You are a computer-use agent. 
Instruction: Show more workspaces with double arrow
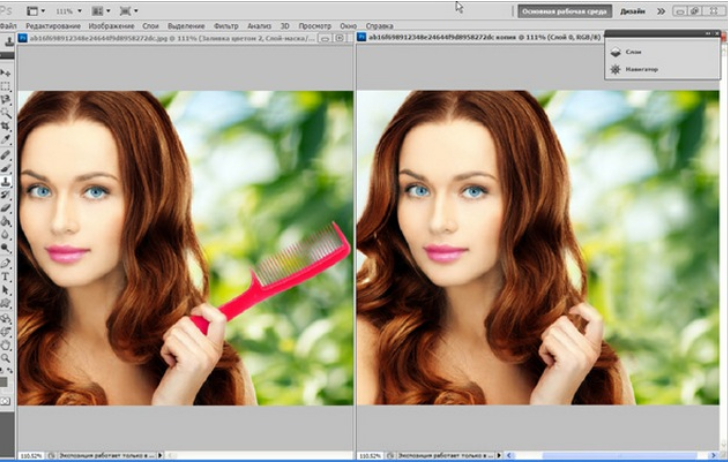point(661,11)
